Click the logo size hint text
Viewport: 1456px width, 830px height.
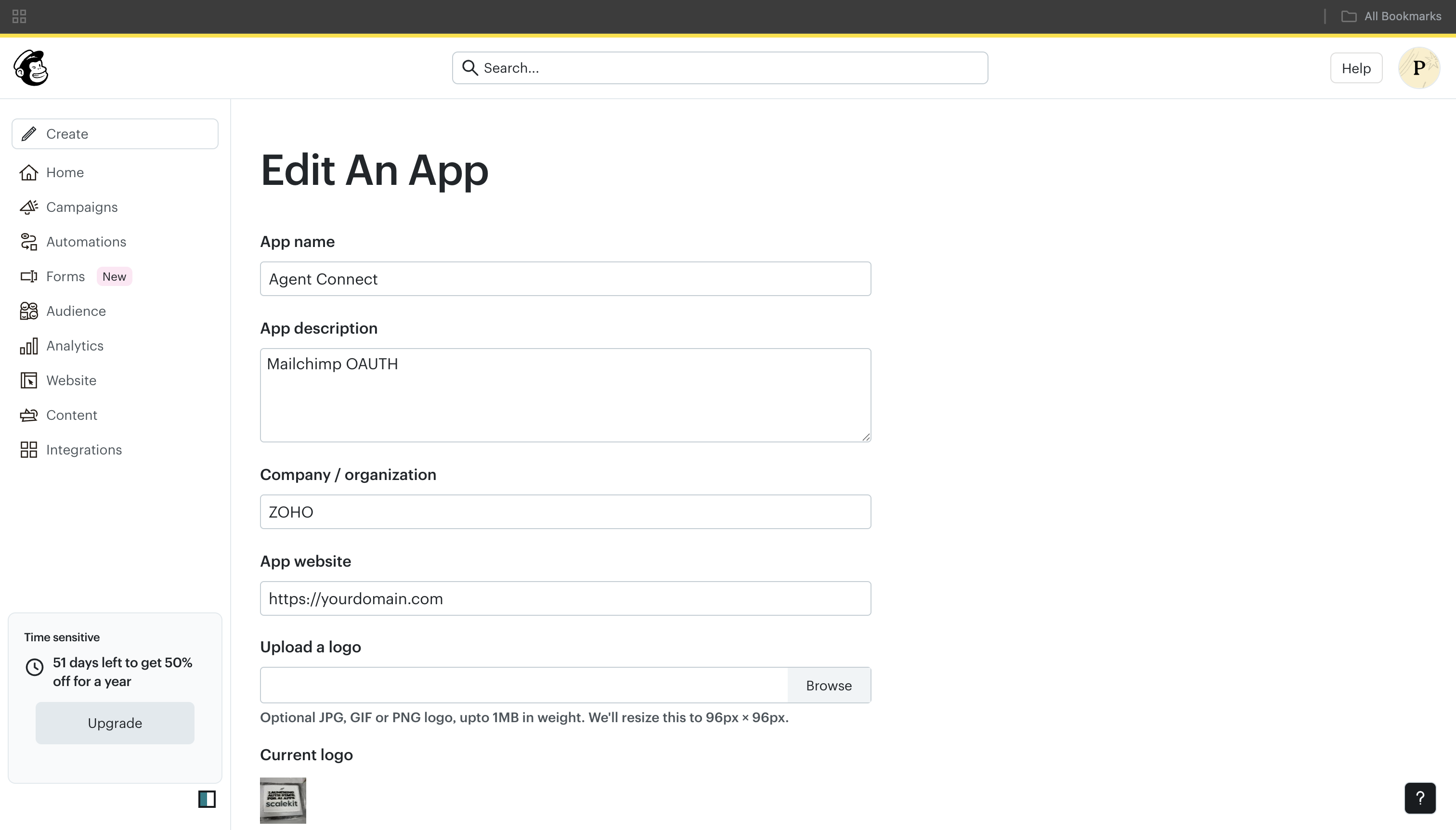(x=524, y=717)
